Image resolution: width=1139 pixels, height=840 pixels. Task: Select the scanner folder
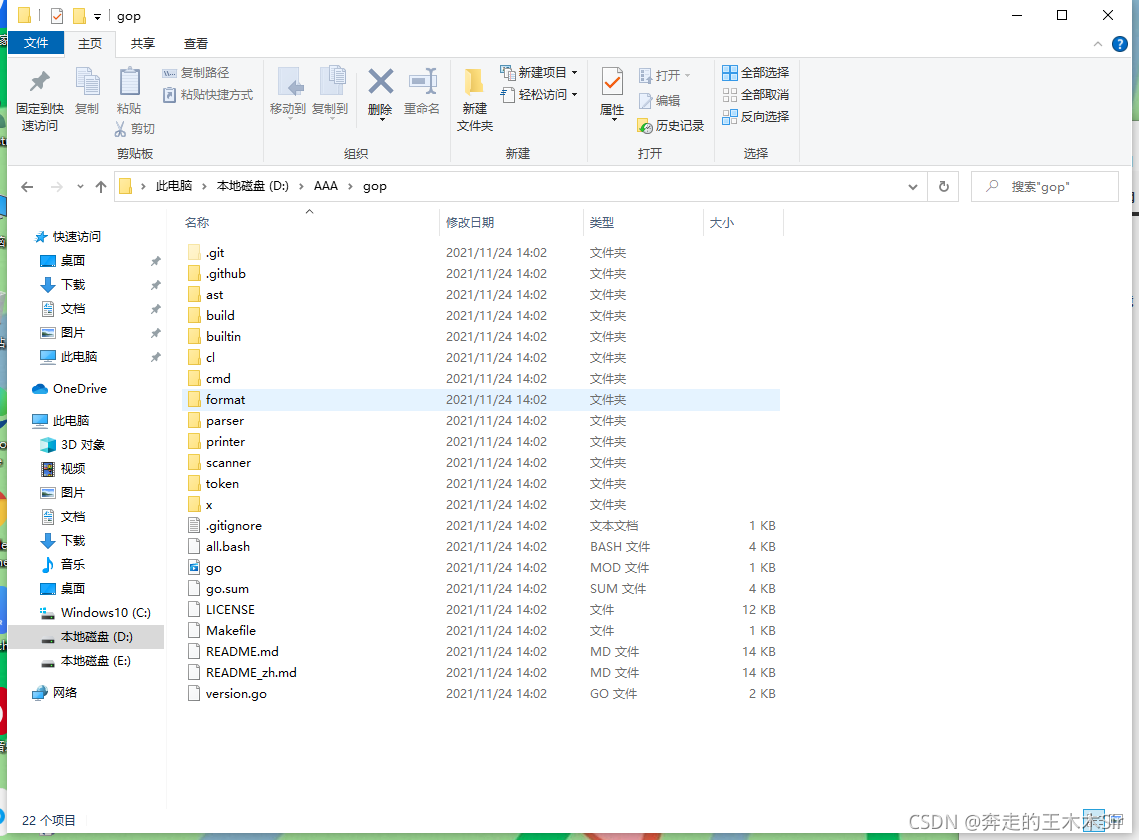[x=228, y=463]
